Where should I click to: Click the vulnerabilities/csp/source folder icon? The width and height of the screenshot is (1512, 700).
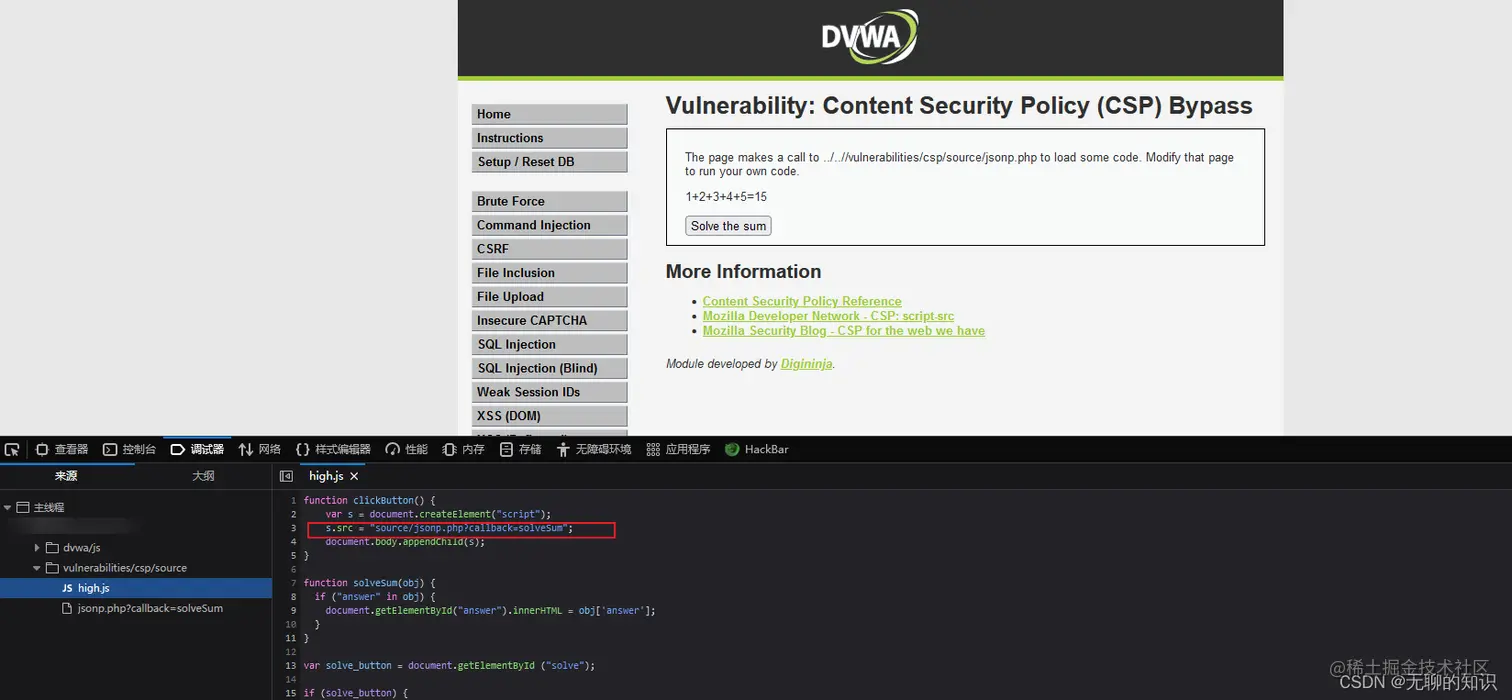click(53, 568)
